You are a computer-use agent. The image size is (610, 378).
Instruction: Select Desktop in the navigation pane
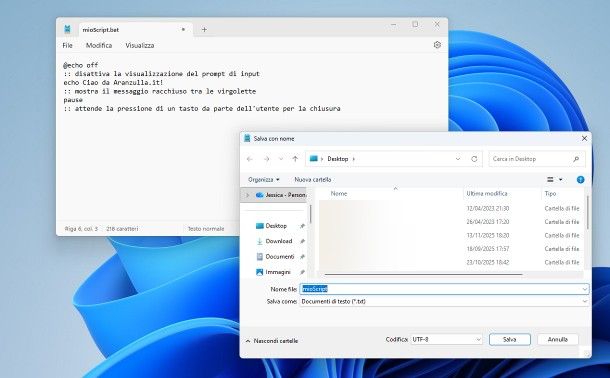coord(276,226)
